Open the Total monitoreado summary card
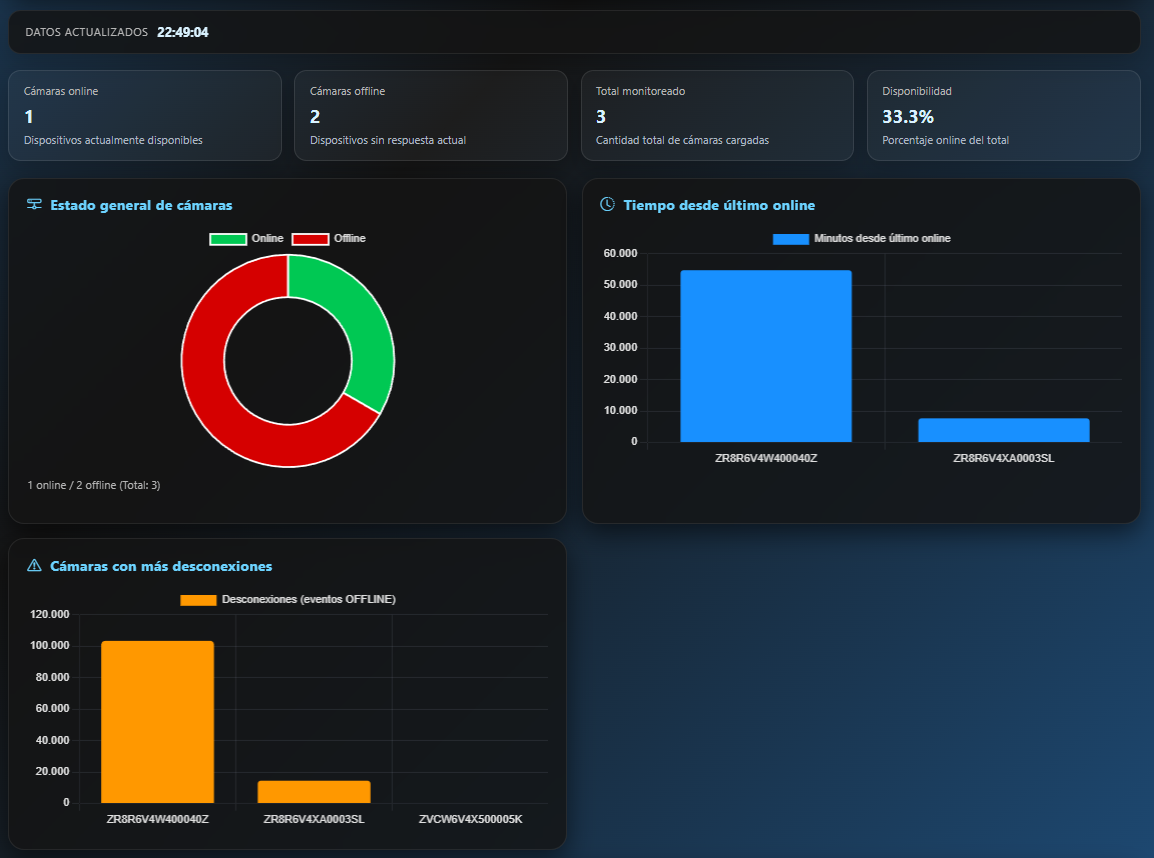The image size is (1154, 858). coord(717,115)
